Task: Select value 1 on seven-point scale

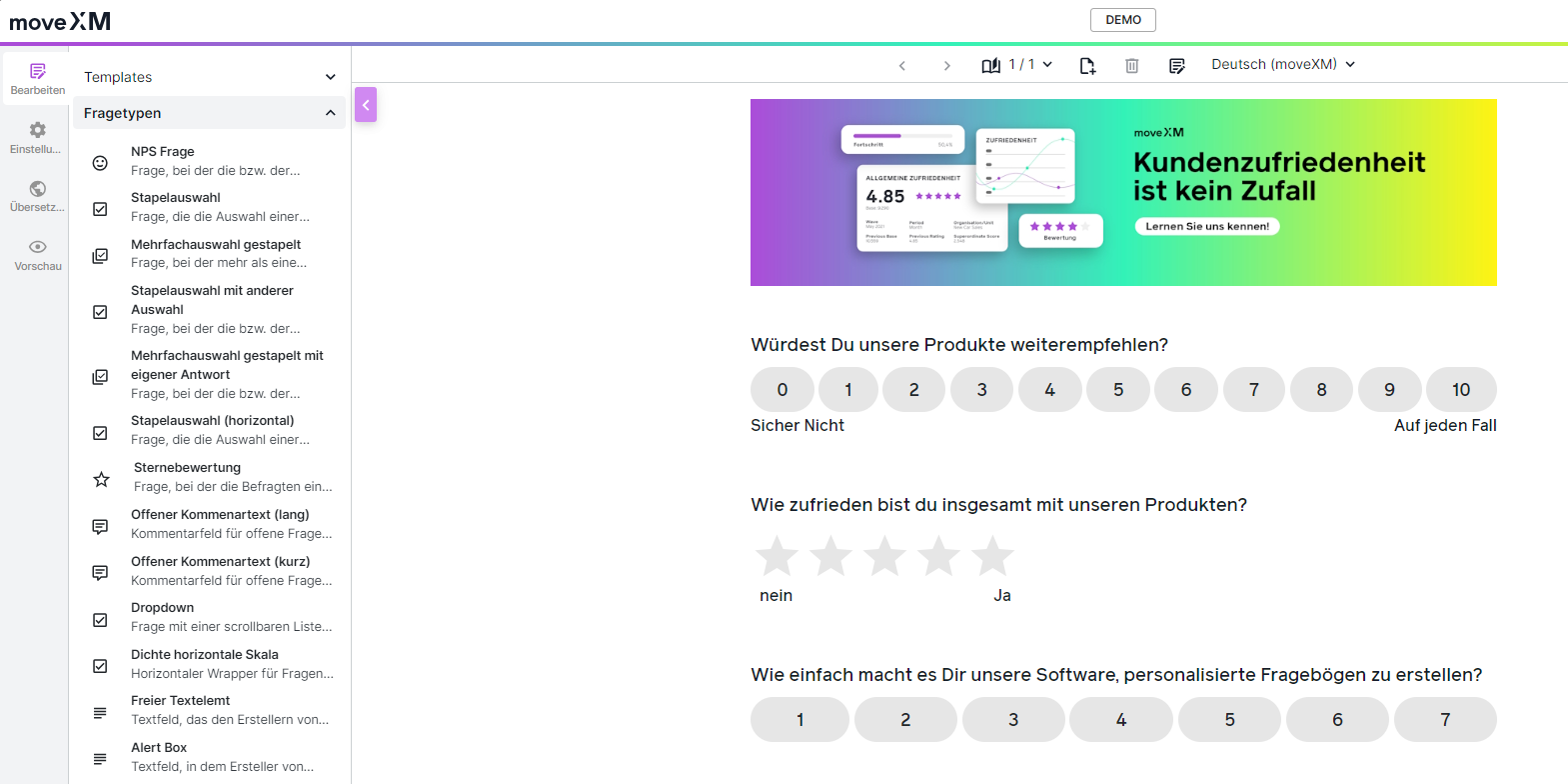Action: coord(799,720)
